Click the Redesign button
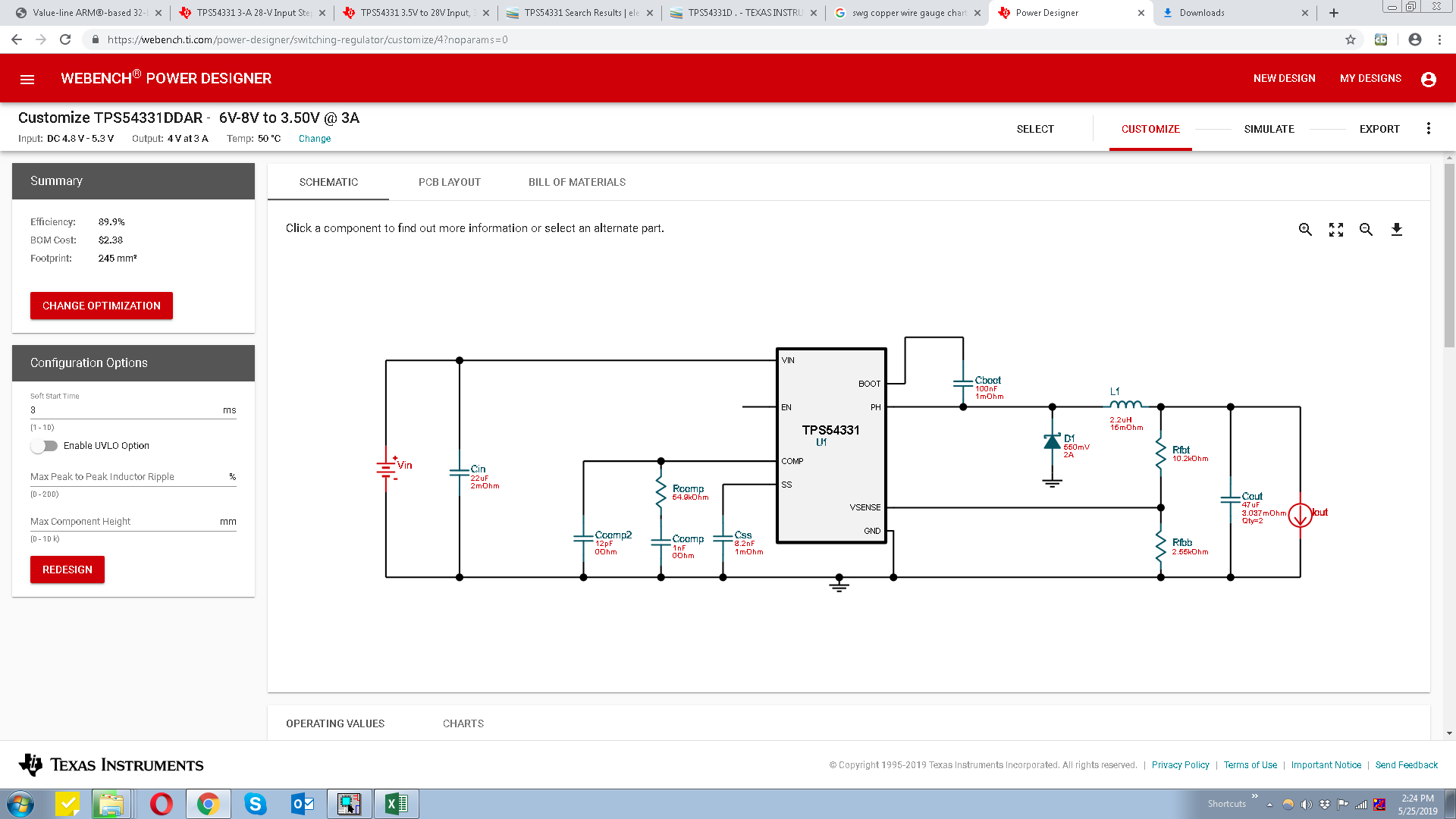Viewport: 1456px width, 819px height. [x=67, y=570]
